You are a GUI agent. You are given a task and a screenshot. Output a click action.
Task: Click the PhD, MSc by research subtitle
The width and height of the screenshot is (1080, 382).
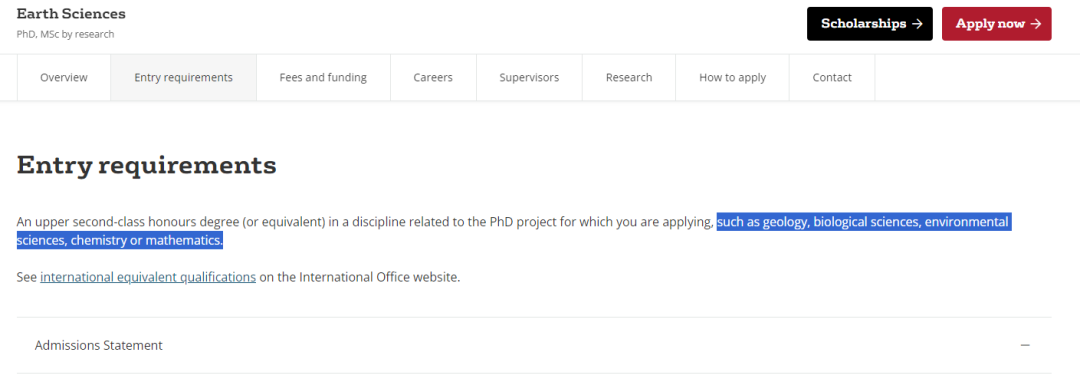coord(65,34)
